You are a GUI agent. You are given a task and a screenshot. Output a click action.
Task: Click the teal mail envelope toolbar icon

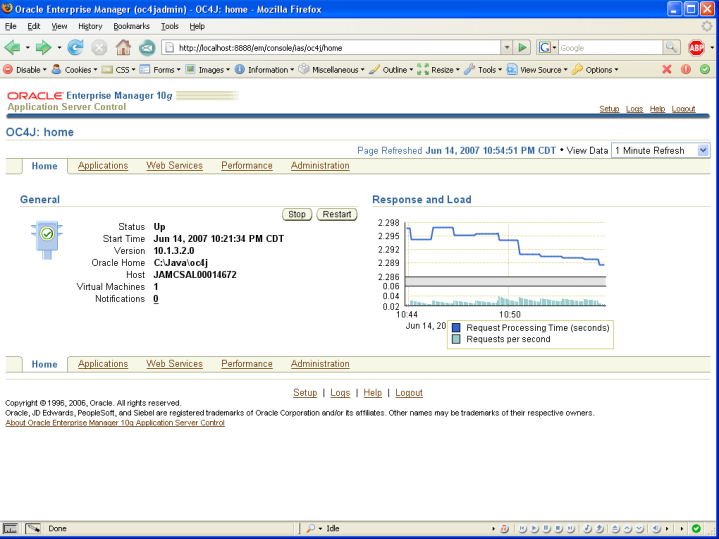pyautogui.click(x=147, y=47)
